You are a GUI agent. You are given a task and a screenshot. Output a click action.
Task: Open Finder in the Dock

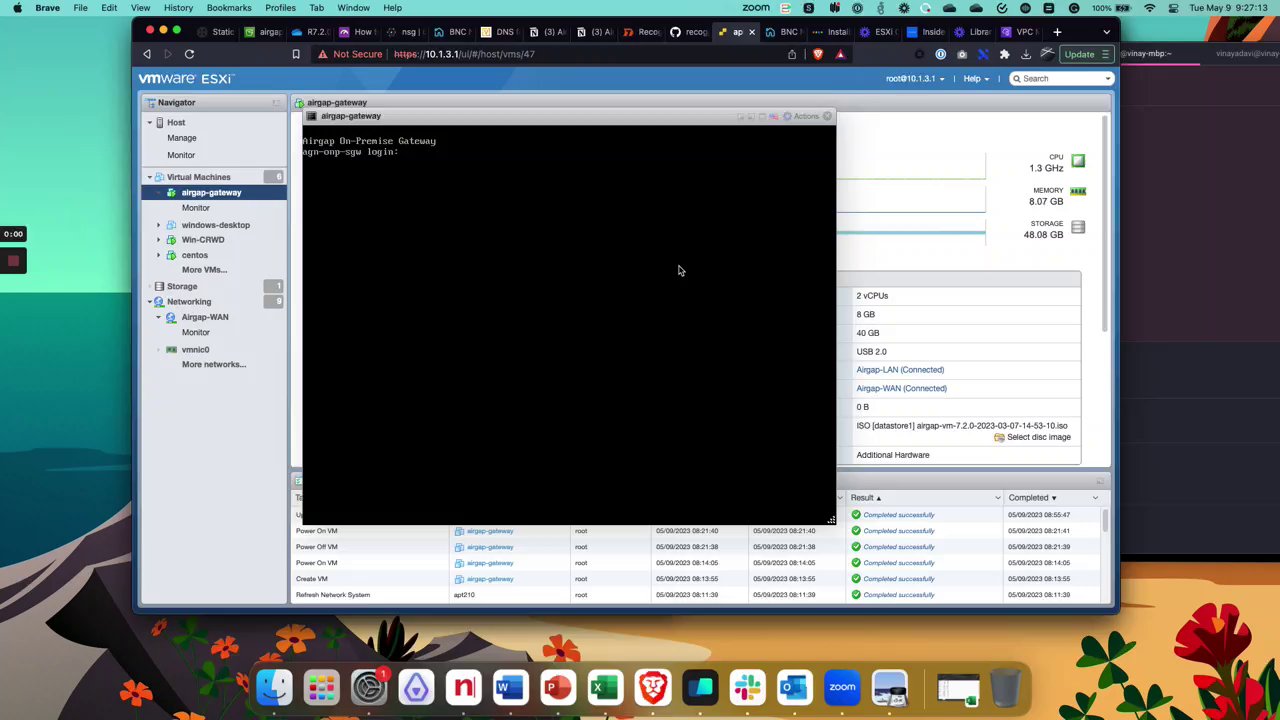click(274, 687)
